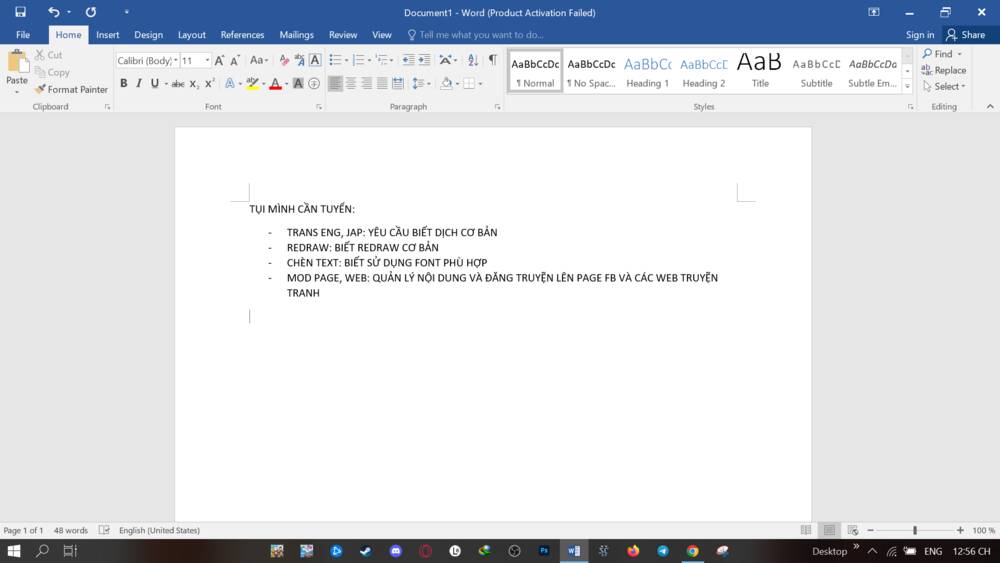The width and height of the screenshot is (1000, 563).
Task: Click the zoom slider in status bar
Action: pyautogui.click(x=914, y=530)
